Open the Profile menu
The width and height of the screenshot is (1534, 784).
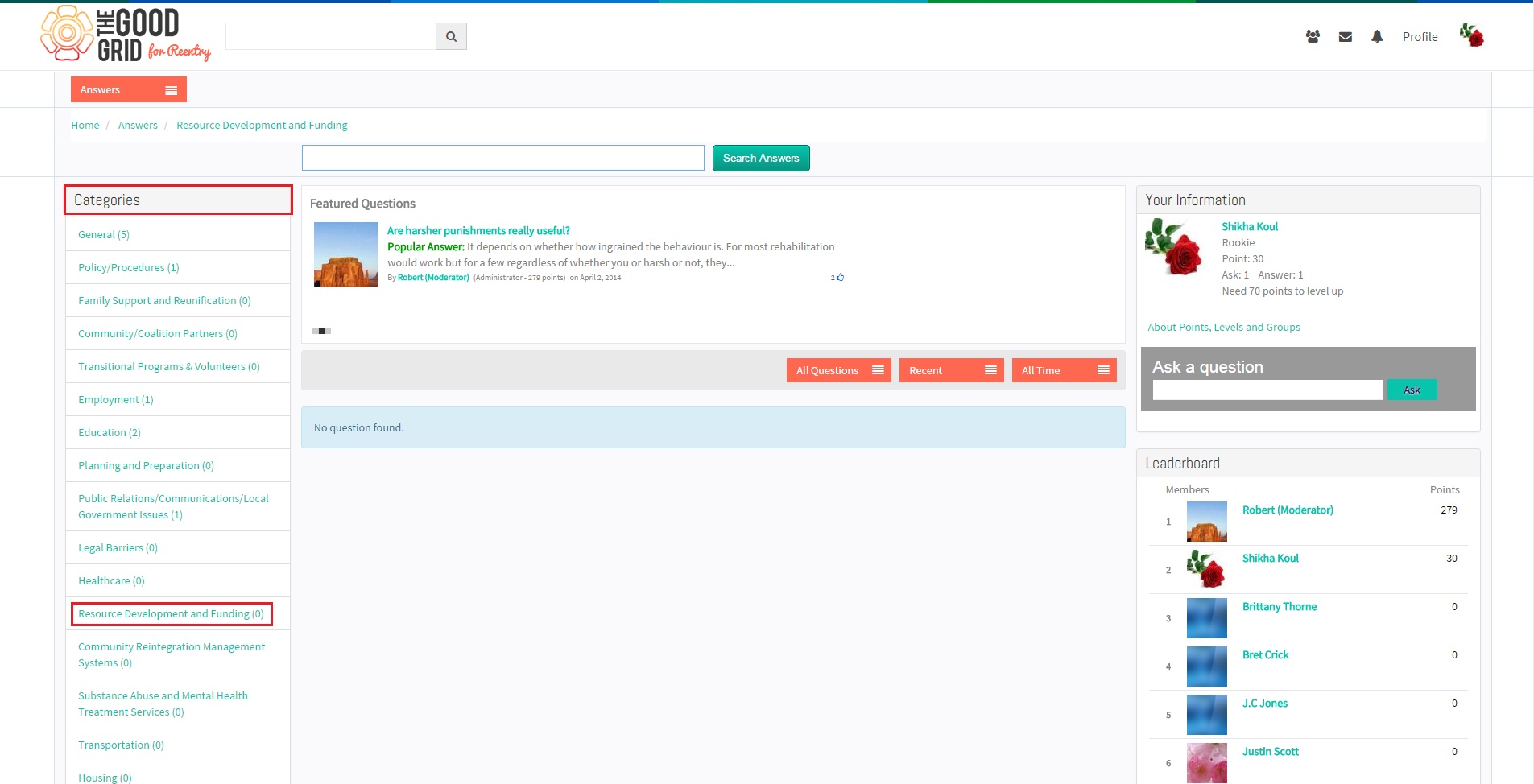pos(1420,36)
